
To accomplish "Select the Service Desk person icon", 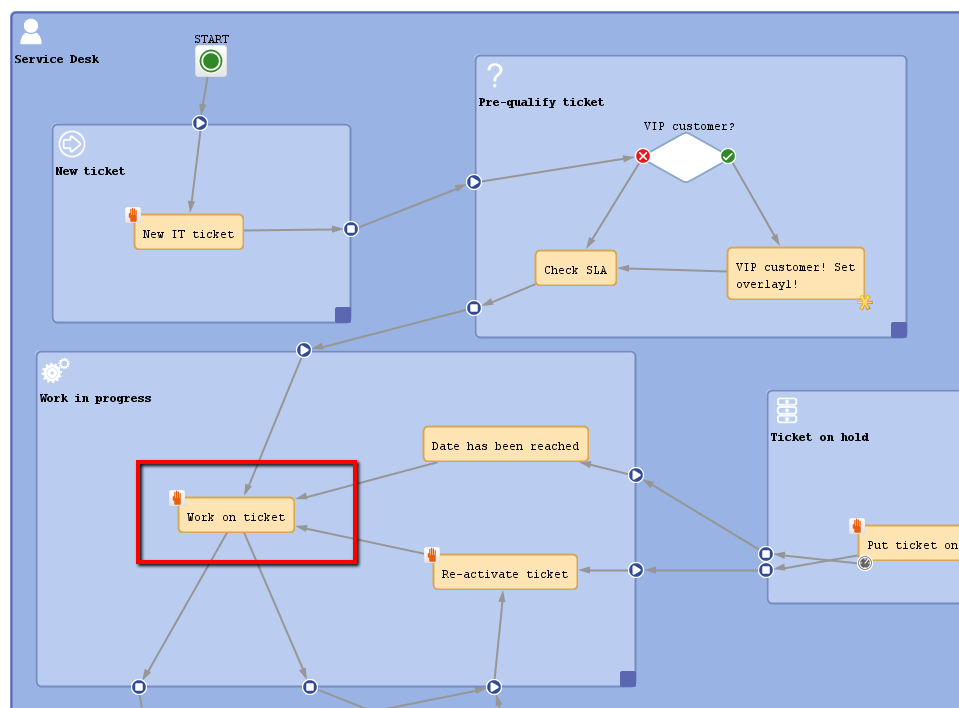I will pos(31,32).
